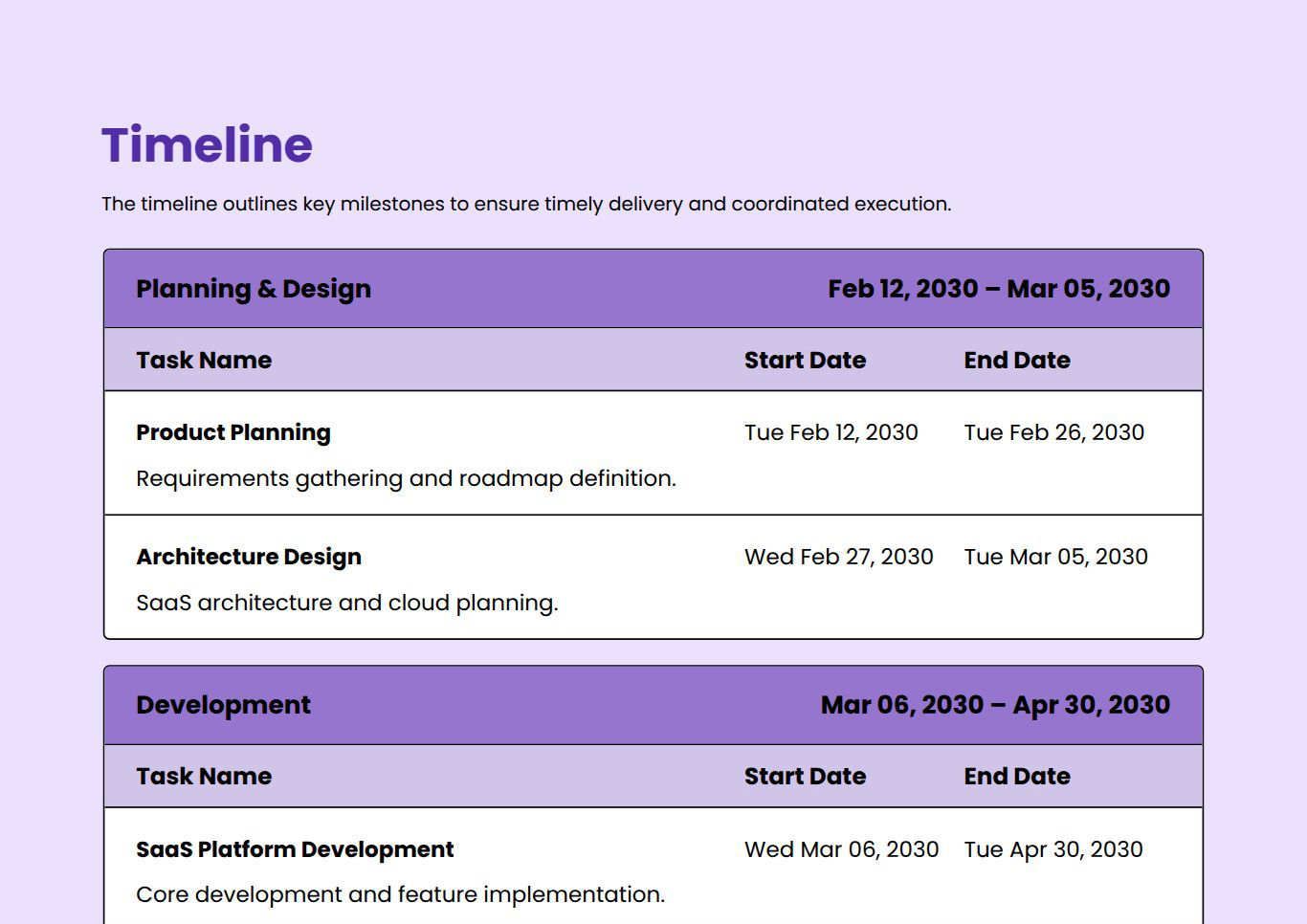Click the SaaS architecture and cloud planning text

click(x=346, y=603)
